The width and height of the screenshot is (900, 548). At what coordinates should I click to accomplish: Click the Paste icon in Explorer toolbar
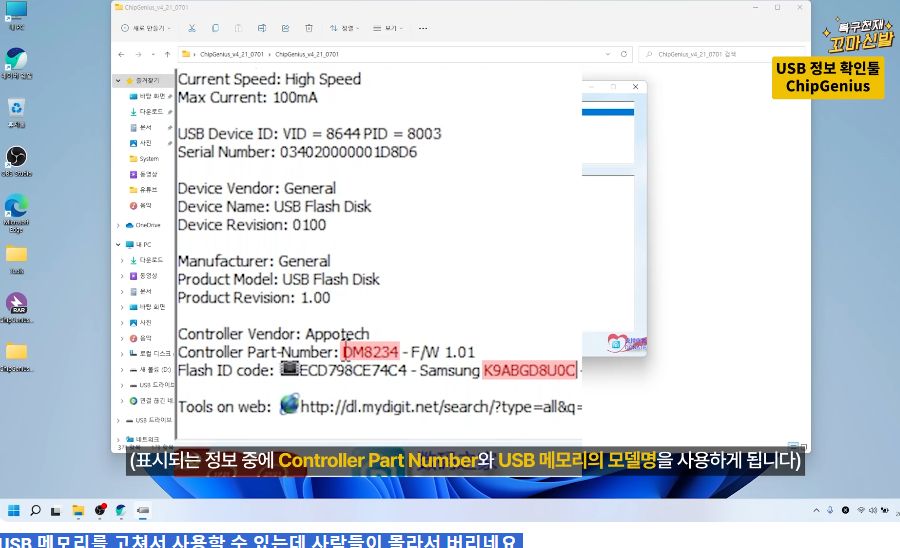point(238,28)
